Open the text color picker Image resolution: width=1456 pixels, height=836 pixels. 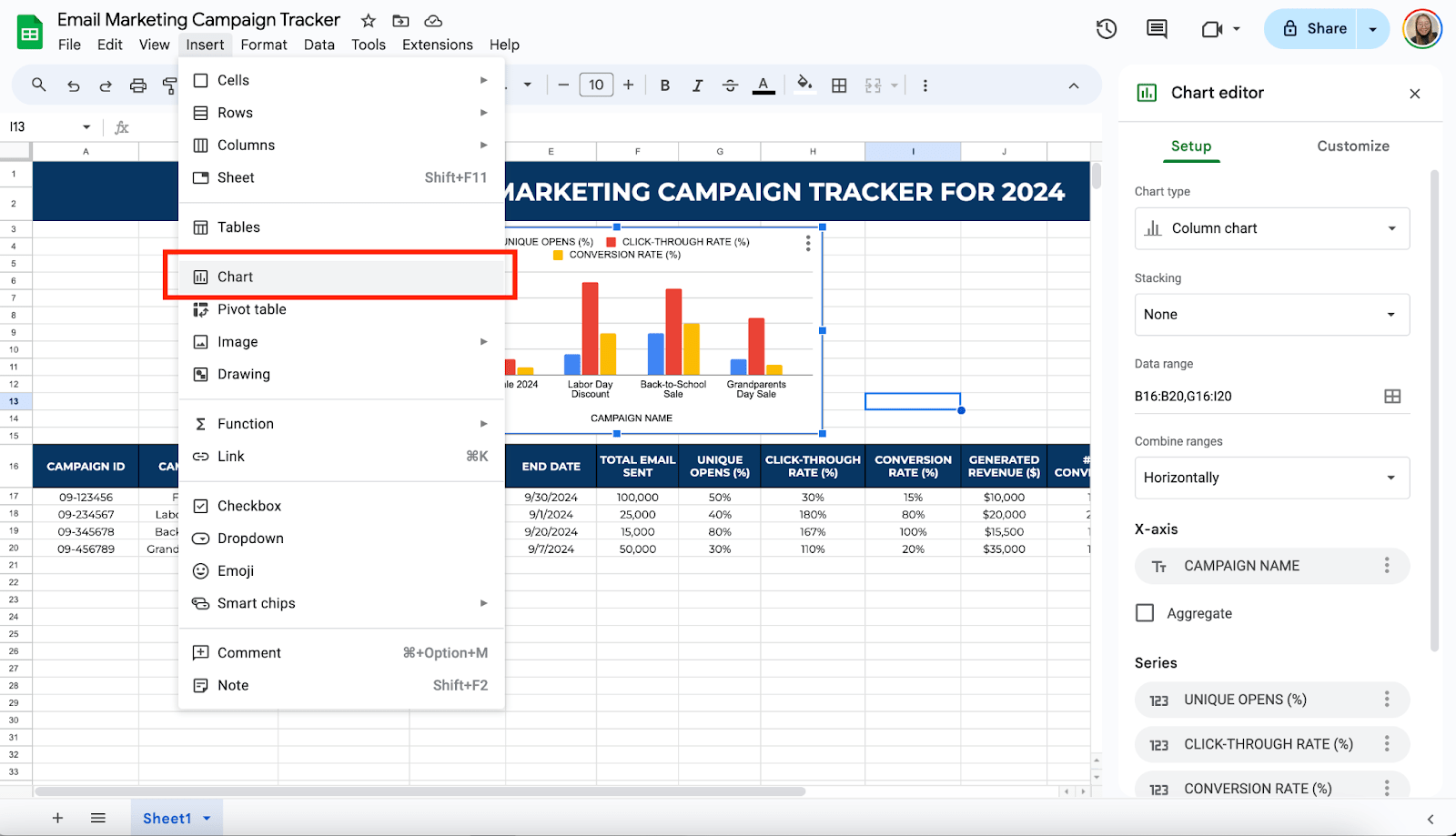763,86
